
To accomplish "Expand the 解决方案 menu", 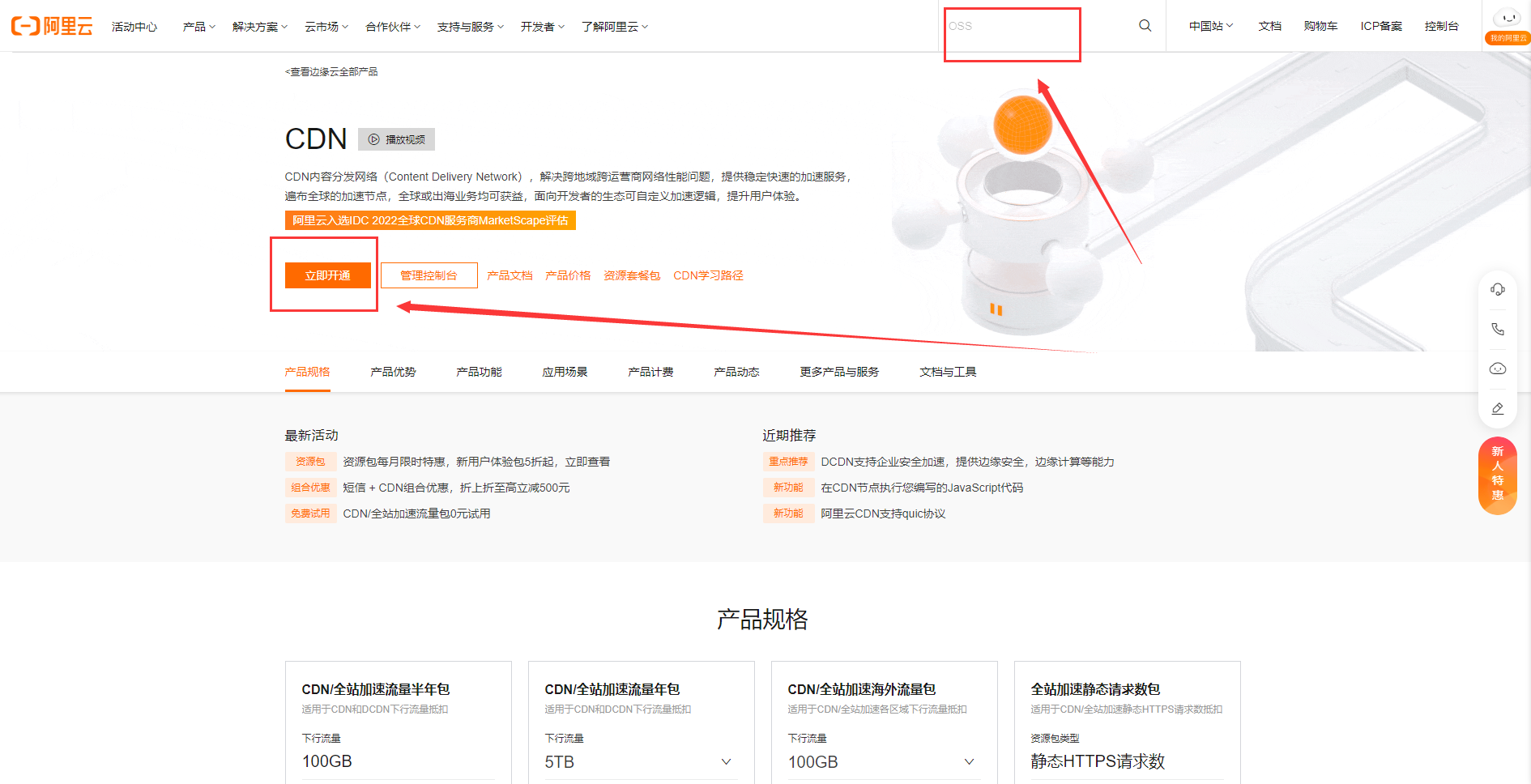I will [260, 27].
